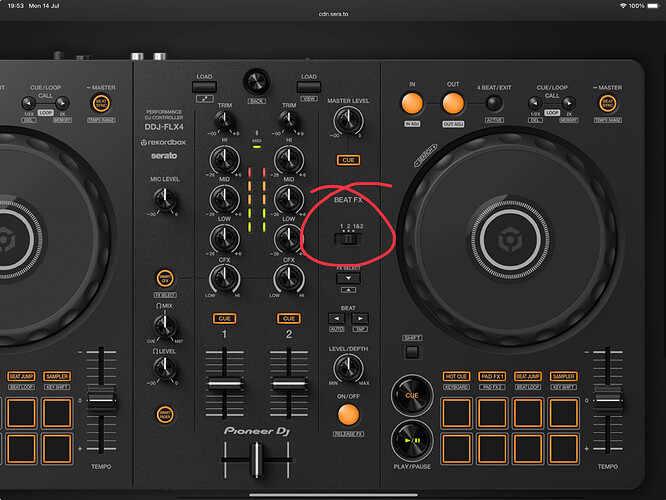Click left deck CUE/LOOP CALL right arrow
Screen dimensions: 666x500
click(x=62, y=103)
